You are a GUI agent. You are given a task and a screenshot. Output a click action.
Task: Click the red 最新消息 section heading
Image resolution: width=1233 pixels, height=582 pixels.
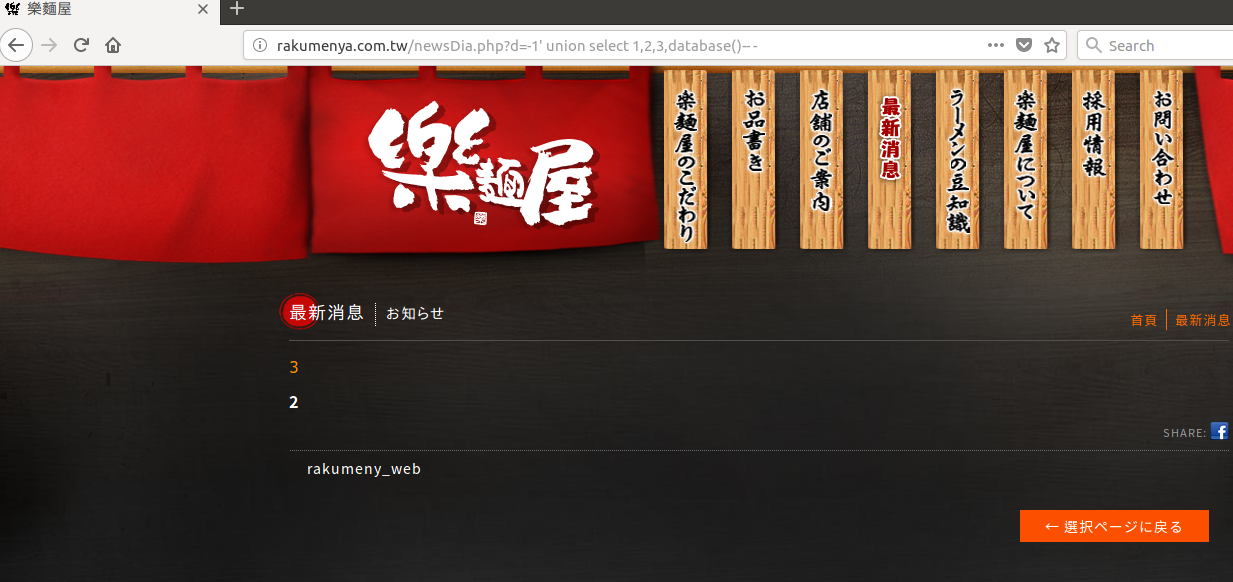click(x=325, y=313)
